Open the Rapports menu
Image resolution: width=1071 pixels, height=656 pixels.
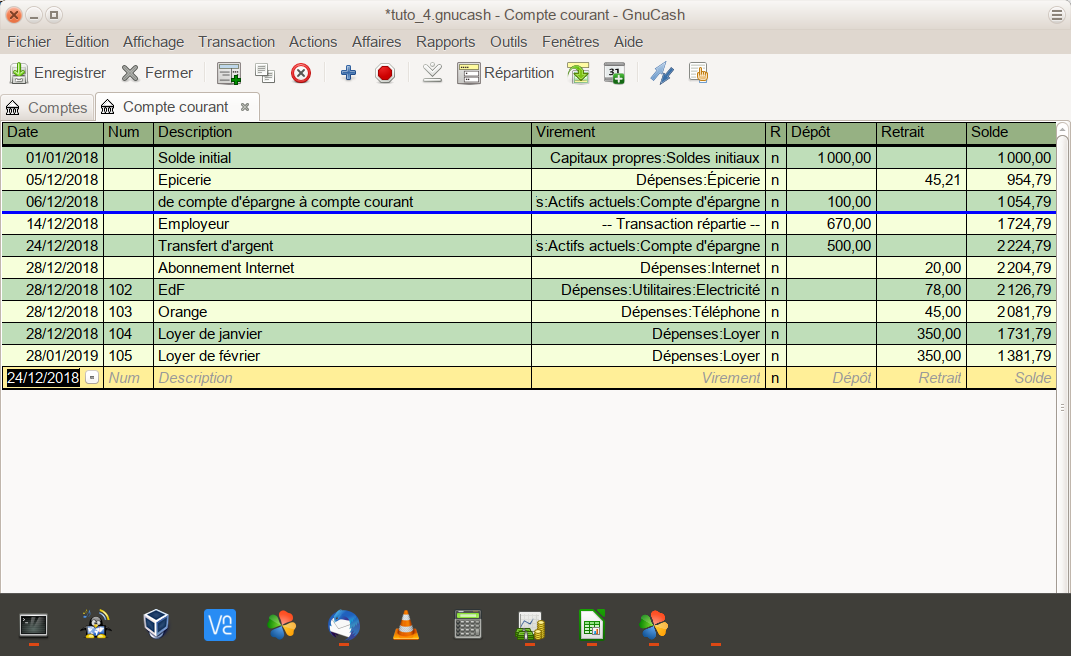(x=445, y=42)
